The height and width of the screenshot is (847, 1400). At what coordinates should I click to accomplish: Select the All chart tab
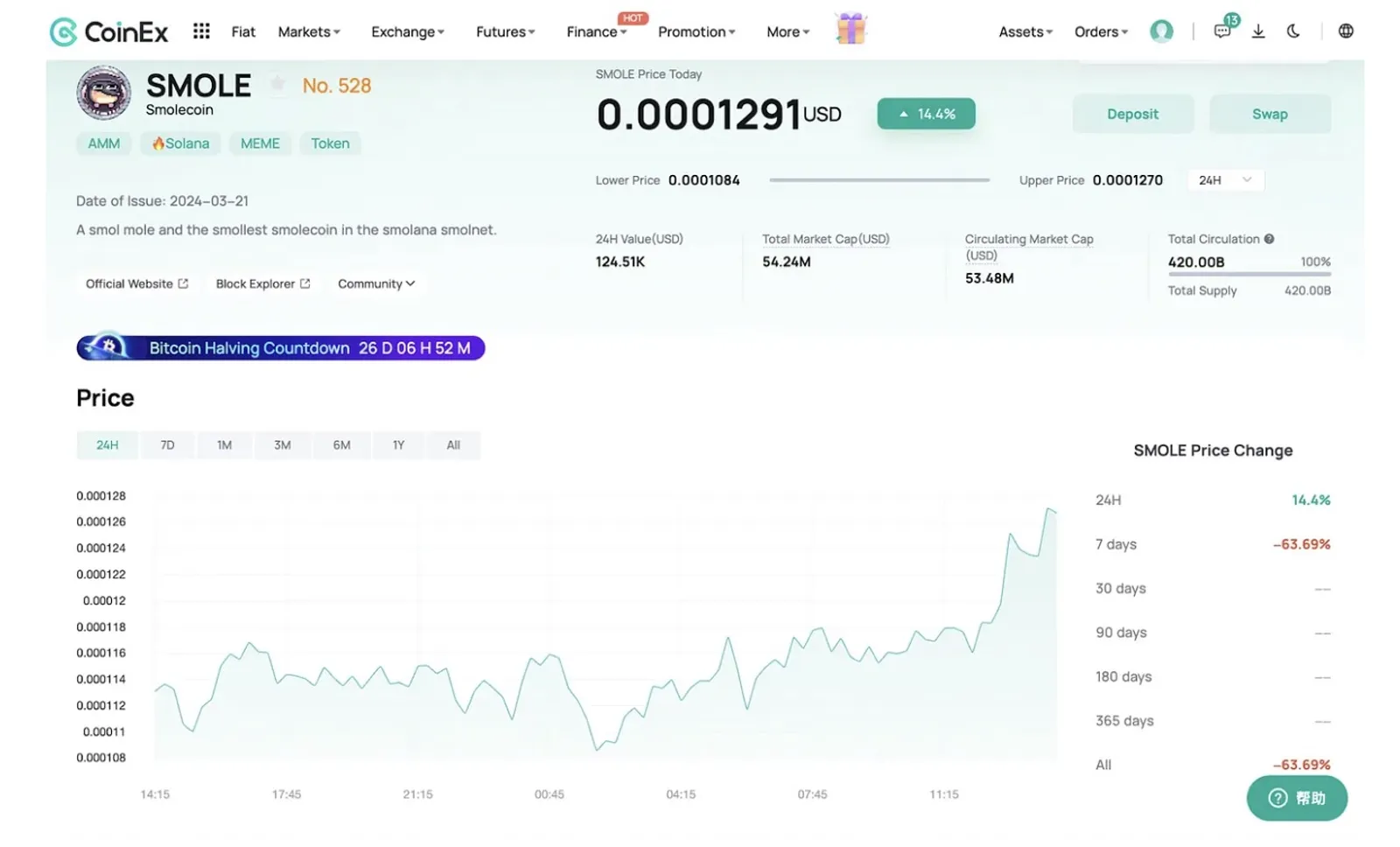[x=452, y=444]
